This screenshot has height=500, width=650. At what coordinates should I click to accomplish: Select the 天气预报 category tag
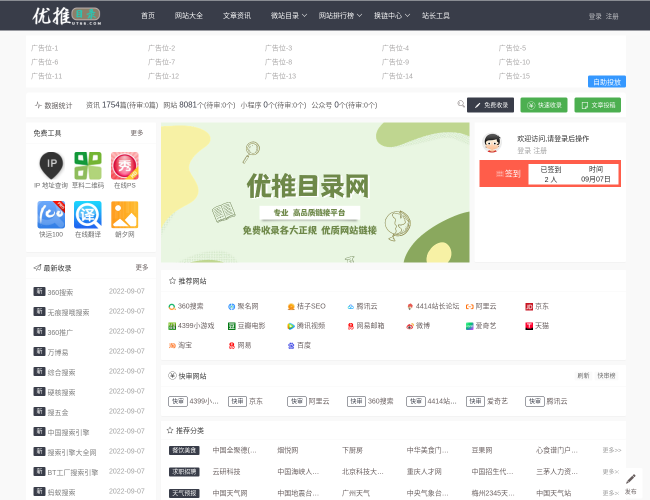(184, 493)
